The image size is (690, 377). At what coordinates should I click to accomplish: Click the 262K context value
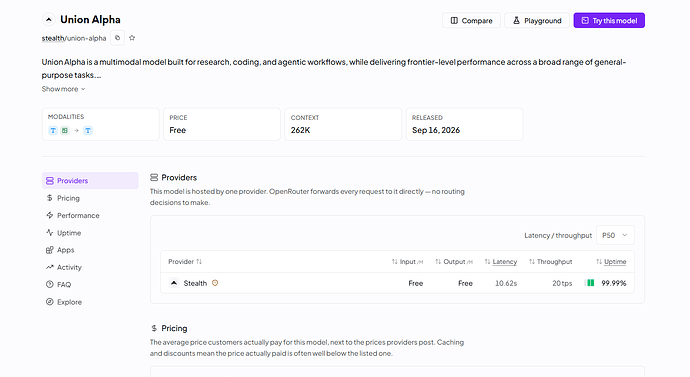(301, 130)
